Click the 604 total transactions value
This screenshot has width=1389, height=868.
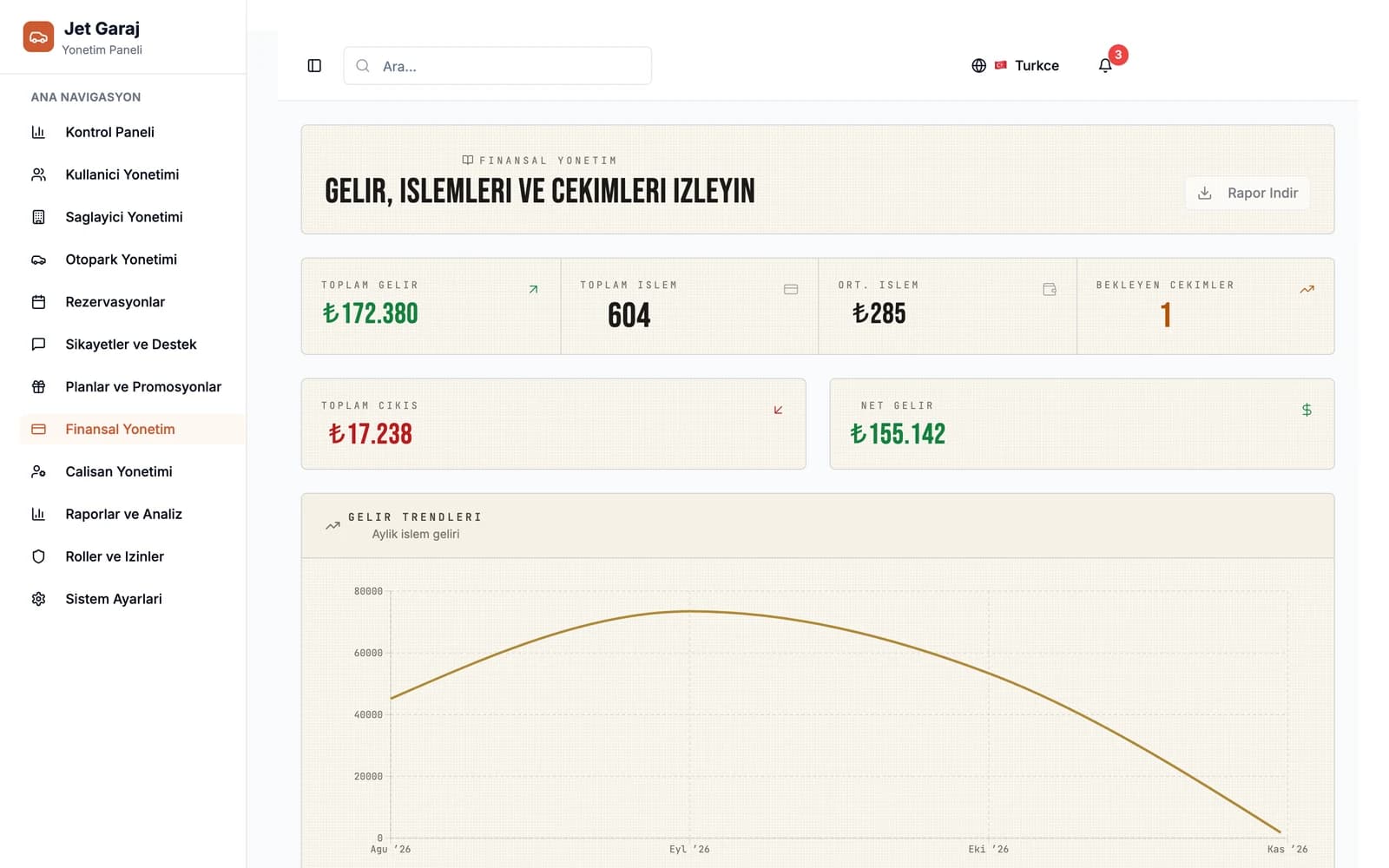629,315
